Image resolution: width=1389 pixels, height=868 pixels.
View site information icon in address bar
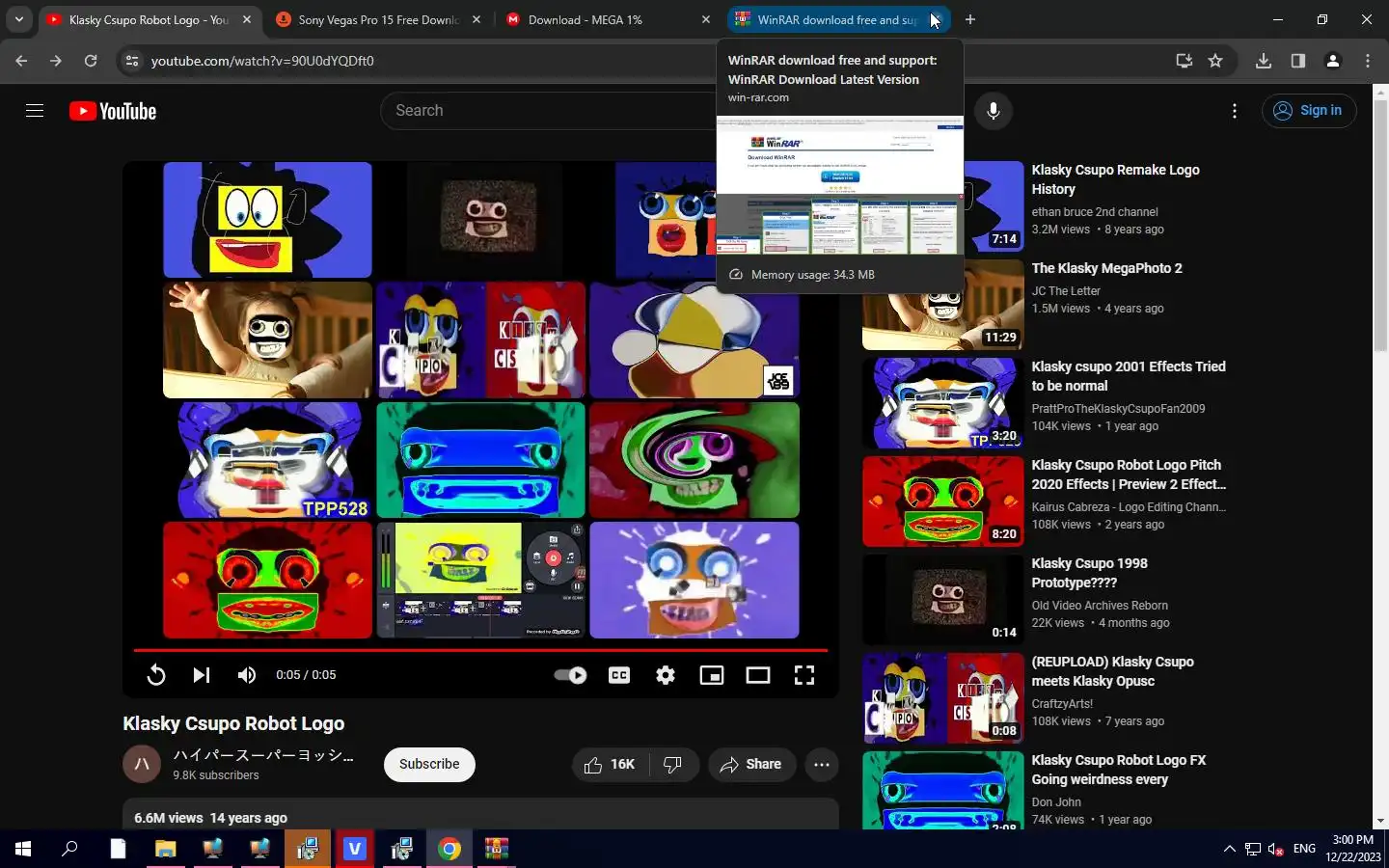(x=133, y=61)
